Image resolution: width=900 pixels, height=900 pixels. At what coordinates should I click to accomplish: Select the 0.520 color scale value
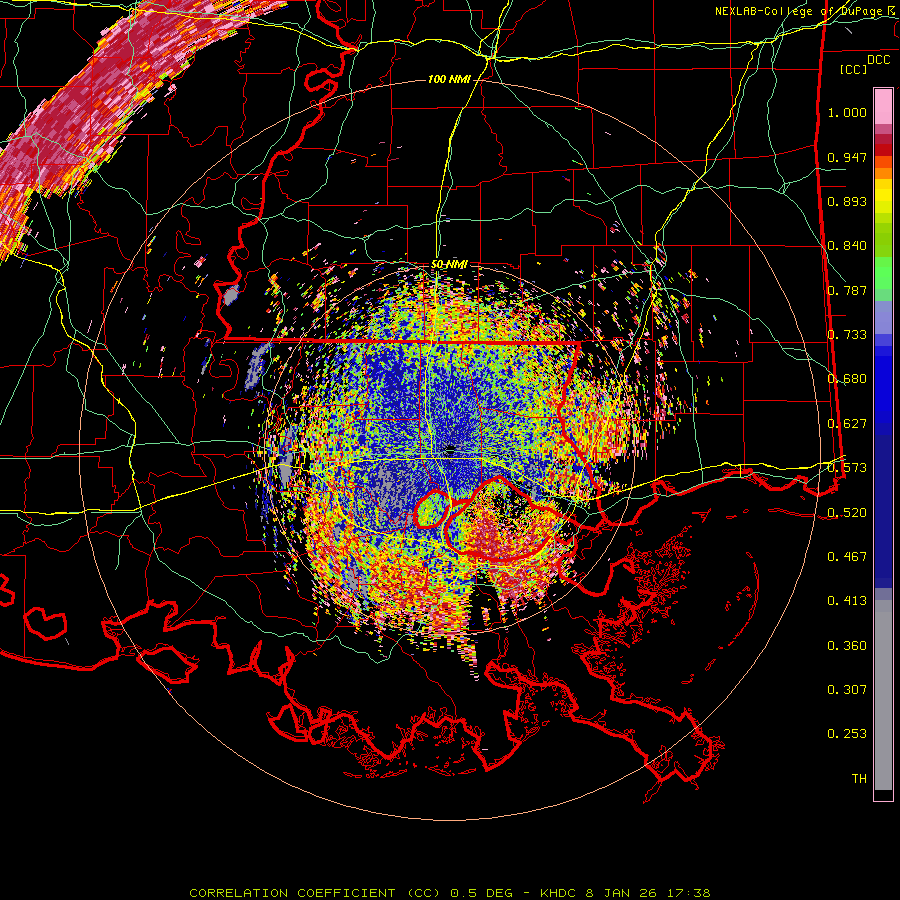847,513
